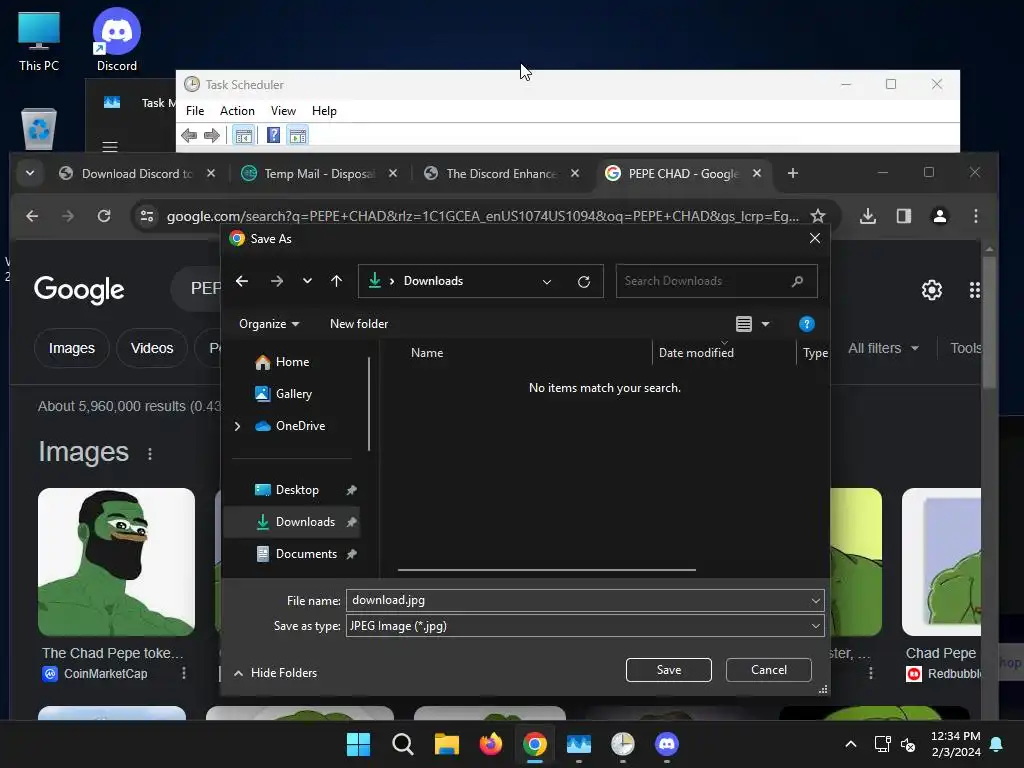The height and width of the screenshot is (768, 1024).
Task: Click the Cancel button
Action: tap(769, 670)
